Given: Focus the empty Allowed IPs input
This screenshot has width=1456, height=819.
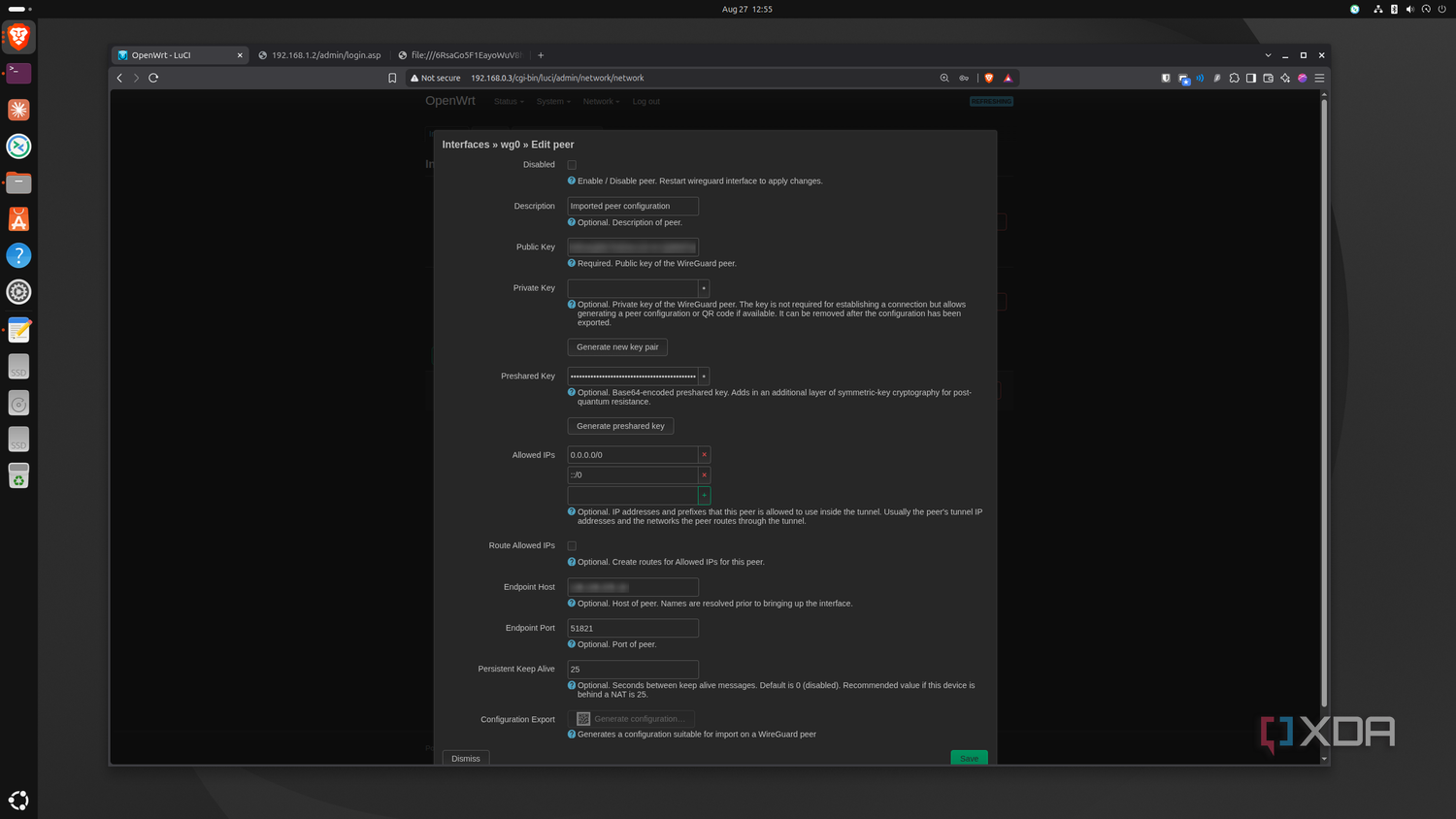Looking at the screenshot, I should 633,496.
